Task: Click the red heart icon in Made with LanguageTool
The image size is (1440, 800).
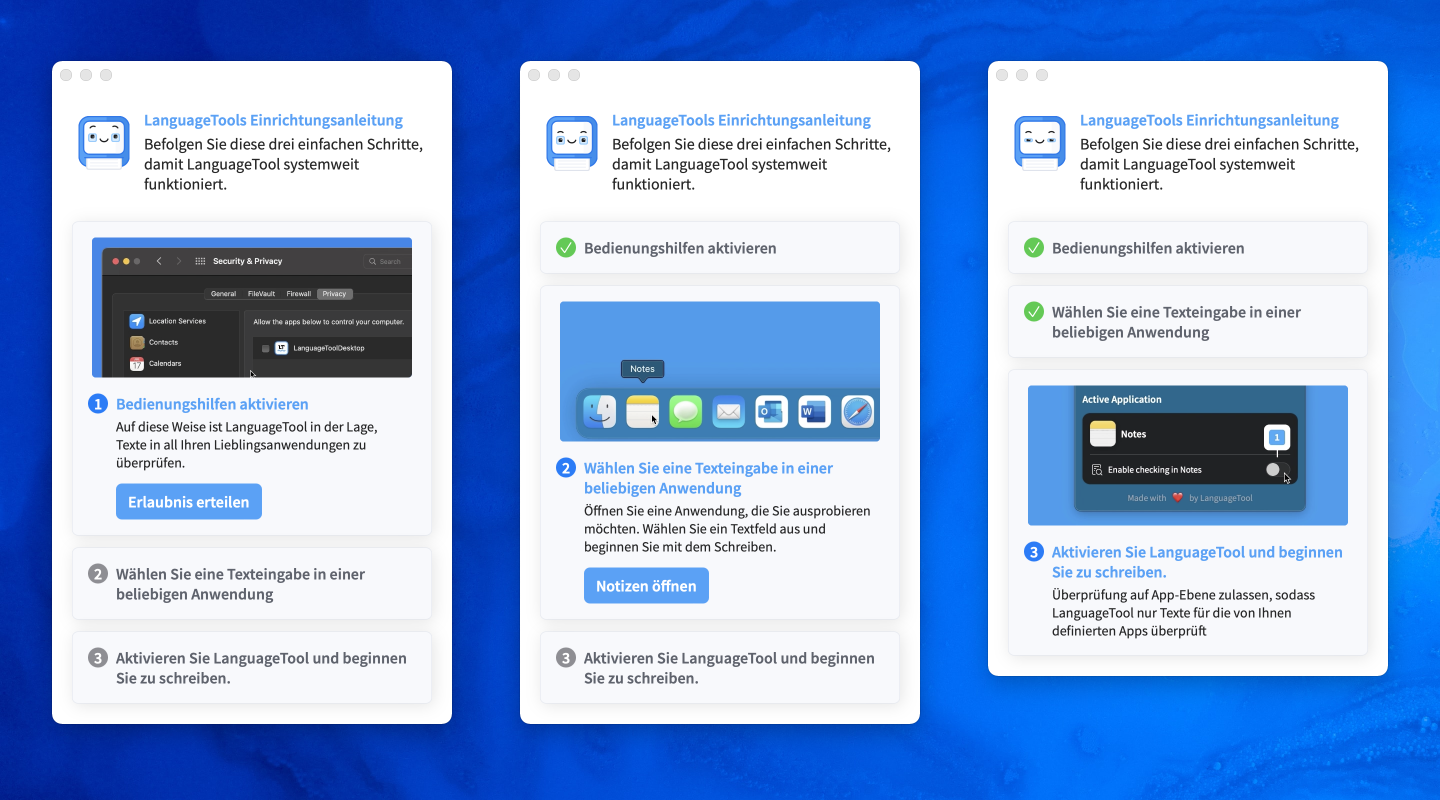Action: (x=1178, y=498)
